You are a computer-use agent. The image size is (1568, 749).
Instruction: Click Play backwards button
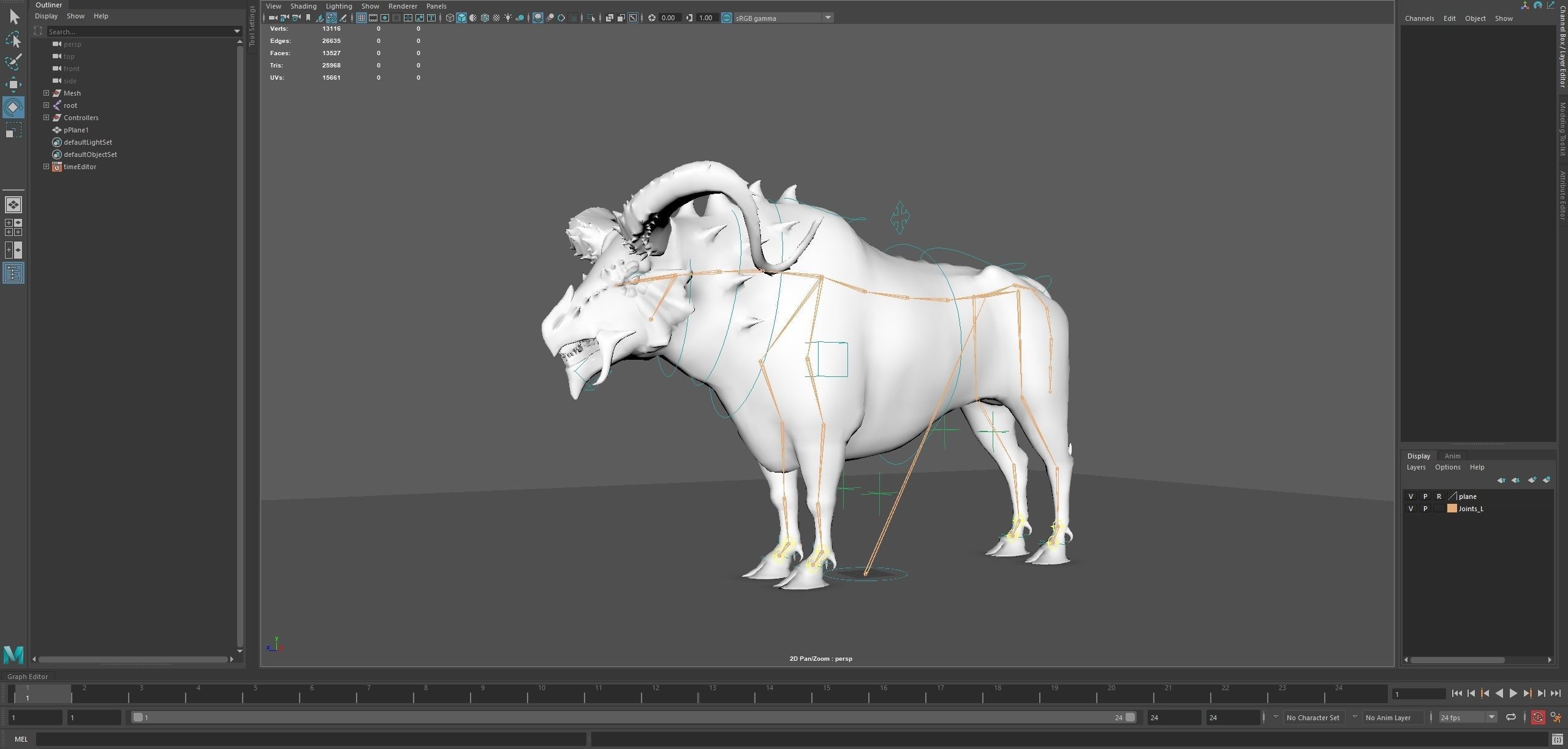point(1499,694)
